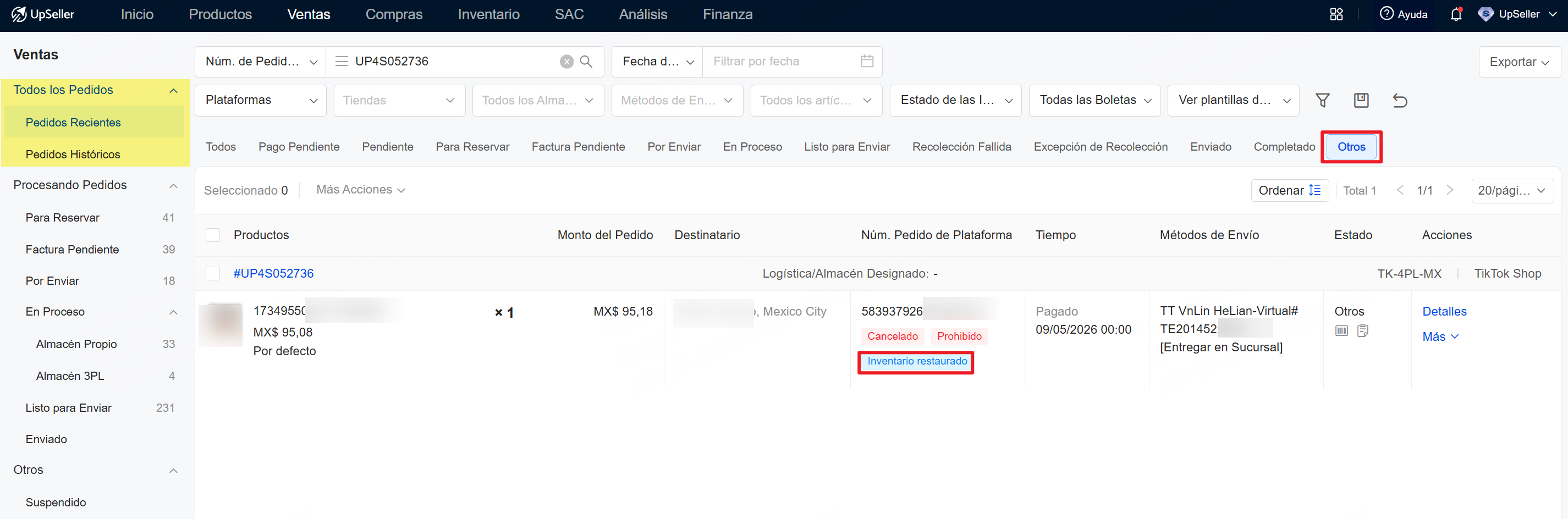Viewport: 1568px width, 519px height.
Task: Open the notifications bell
Action: (x=1456, y=14)
